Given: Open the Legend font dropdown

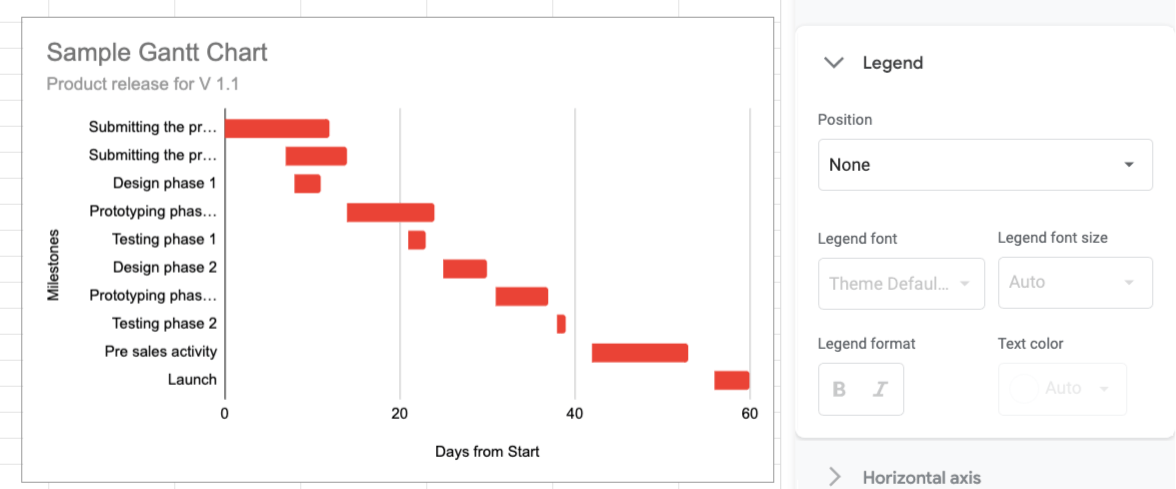Looking at the screenshot, I should click(900, 283).
